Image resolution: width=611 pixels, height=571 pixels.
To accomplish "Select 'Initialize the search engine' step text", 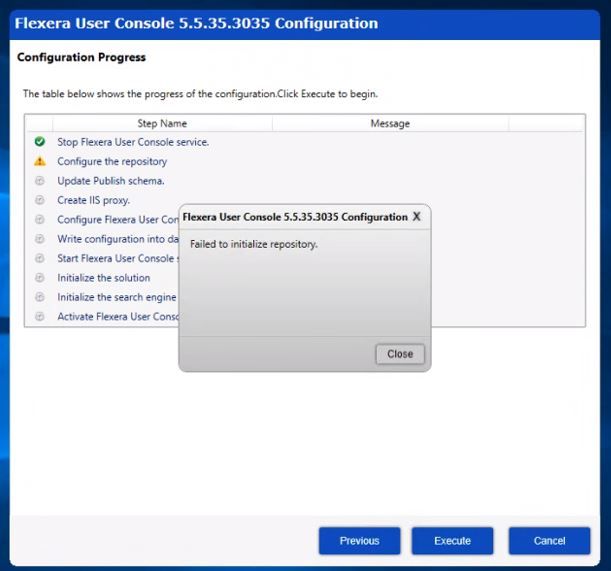I will (117, 297).
